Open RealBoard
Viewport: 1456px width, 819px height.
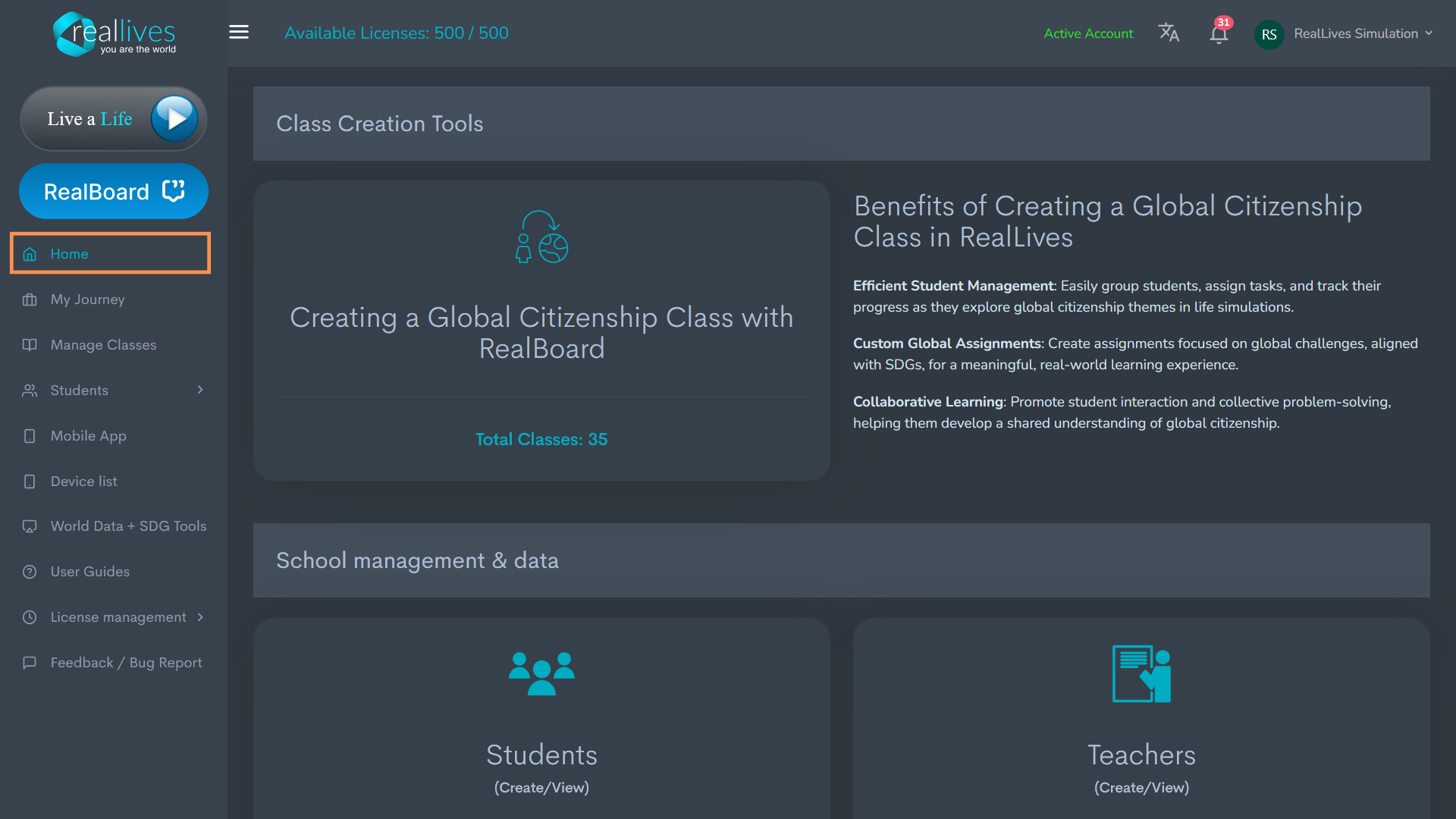pos(114,191)
